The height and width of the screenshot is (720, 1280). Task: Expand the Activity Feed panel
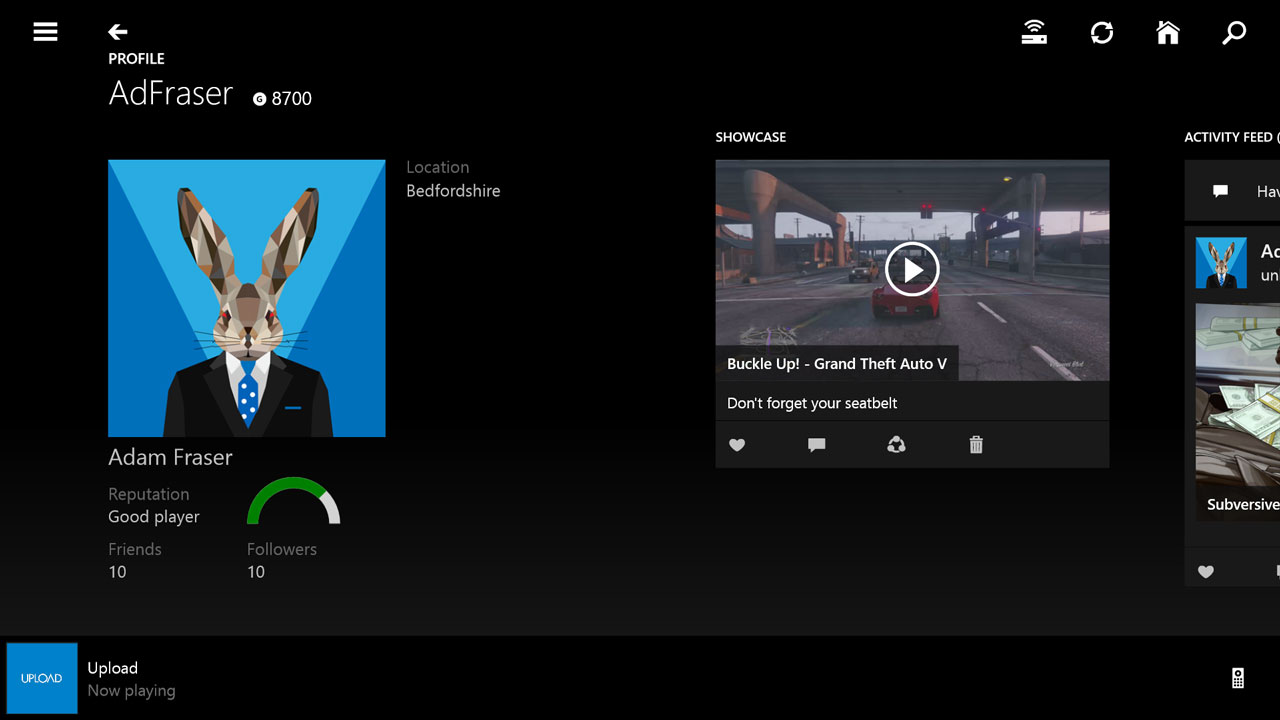click(1228, 137)
